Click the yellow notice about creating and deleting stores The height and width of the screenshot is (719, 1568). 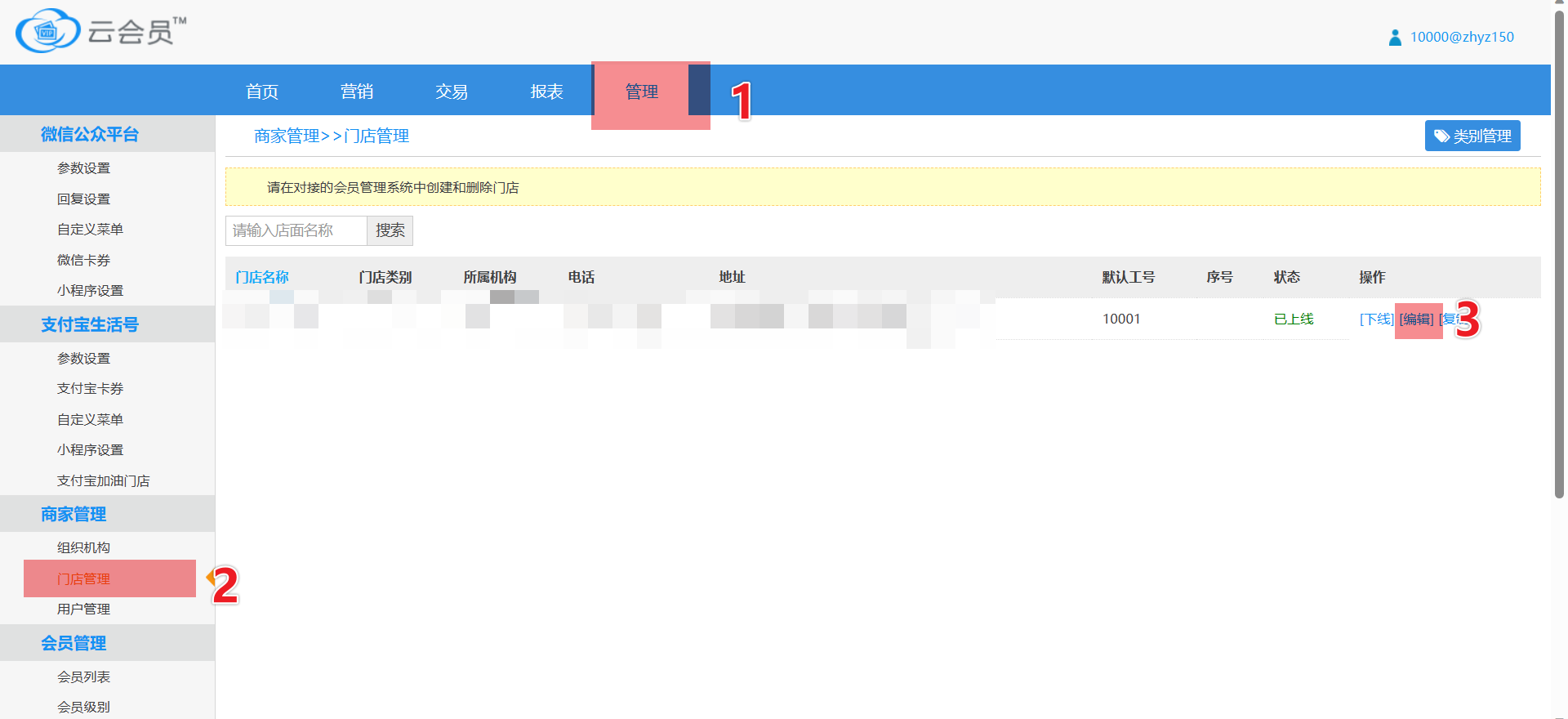(883, 187)
